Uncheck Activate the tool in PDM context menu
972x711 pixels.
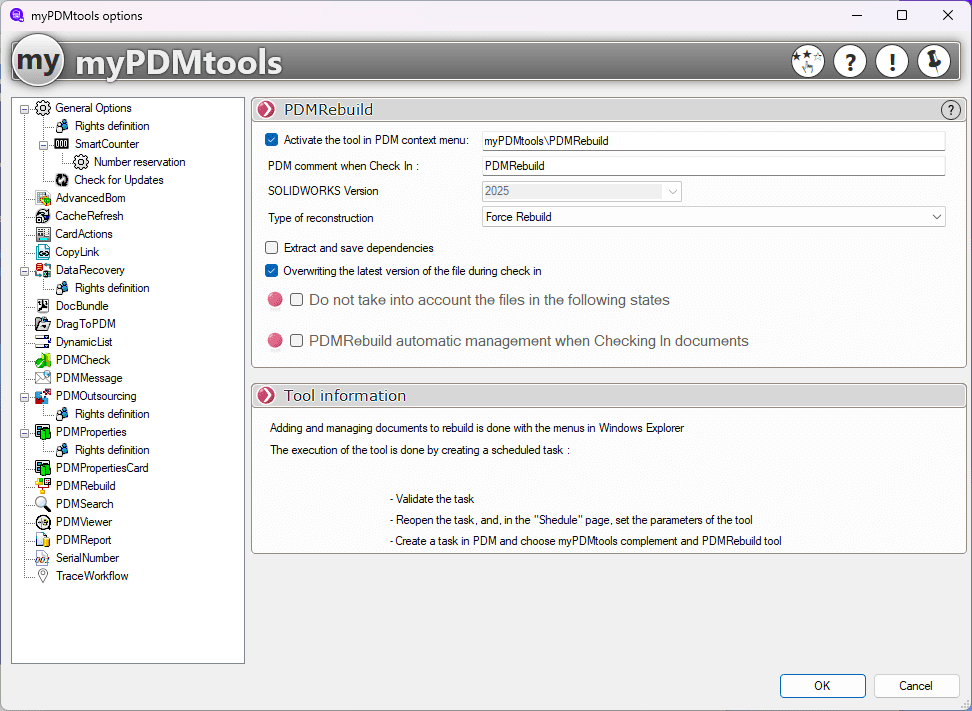coord(271,140)
